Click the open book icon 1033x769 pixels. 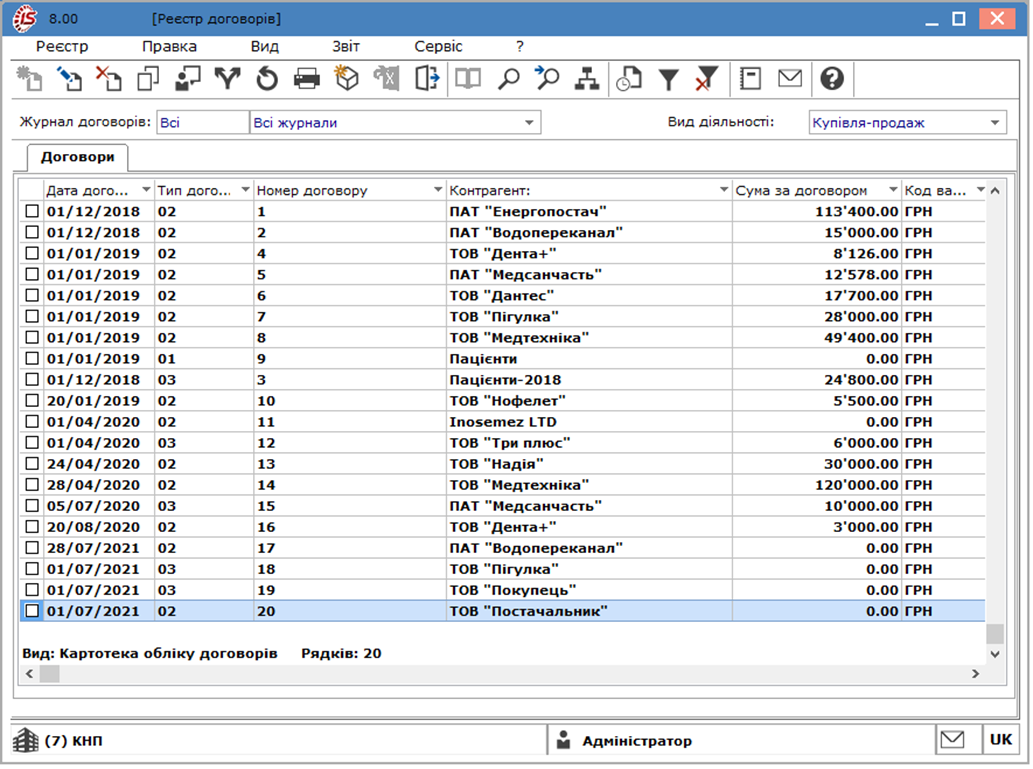(x=468, y=79)
